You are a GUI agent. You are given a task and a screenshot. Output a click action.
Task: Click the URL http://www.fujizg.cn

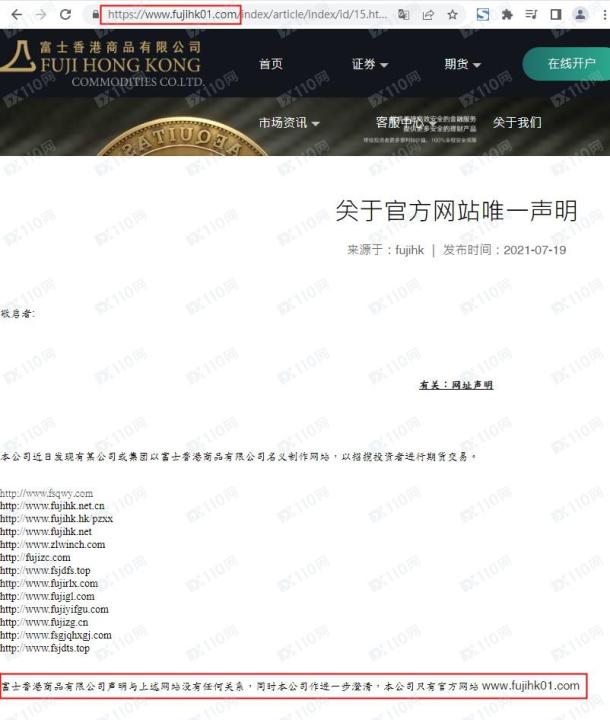point(44,623)
